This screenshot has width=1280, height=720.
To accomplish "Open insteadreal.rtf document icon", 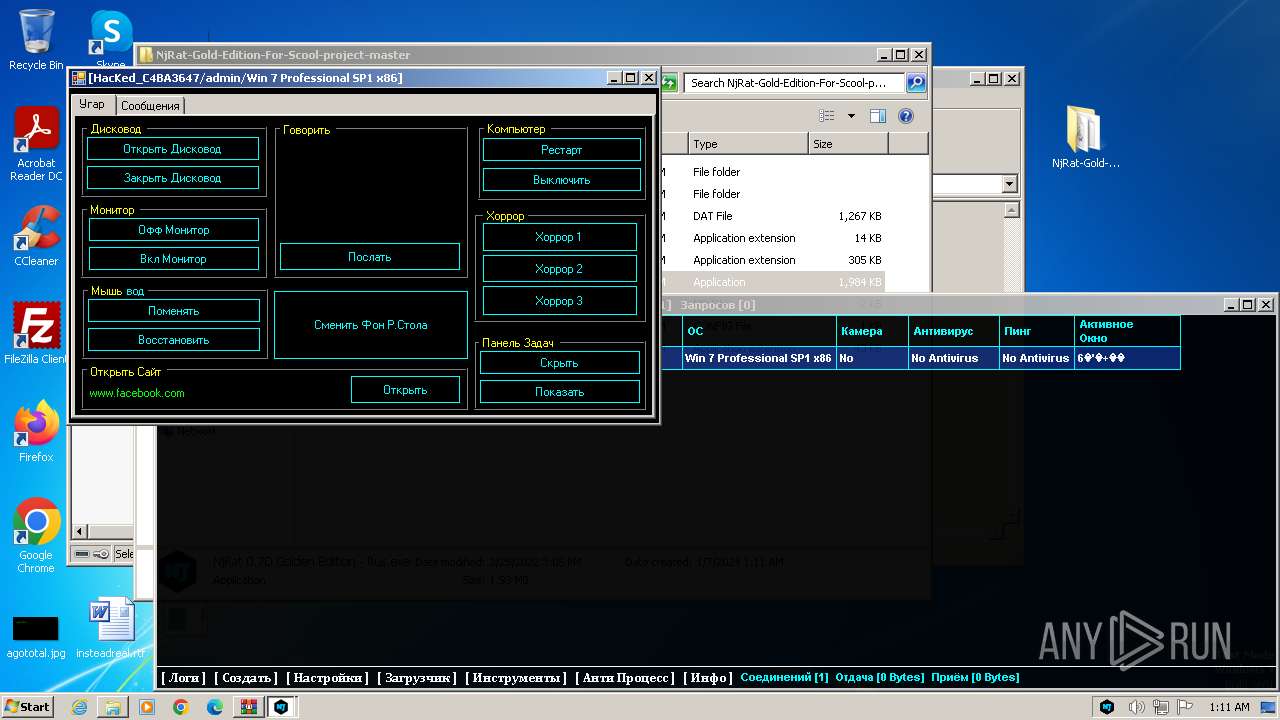I will coord(110,628).
